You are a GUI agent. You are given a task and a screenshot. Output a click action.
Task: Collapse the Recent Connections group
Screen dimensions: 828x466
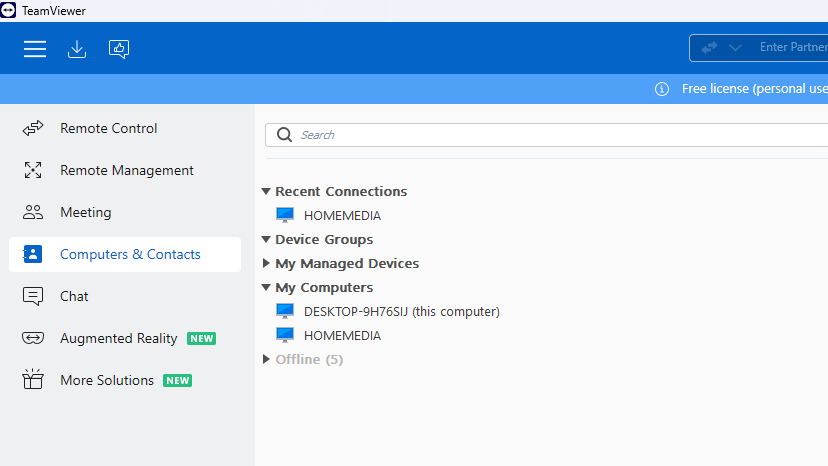(266, 191)
